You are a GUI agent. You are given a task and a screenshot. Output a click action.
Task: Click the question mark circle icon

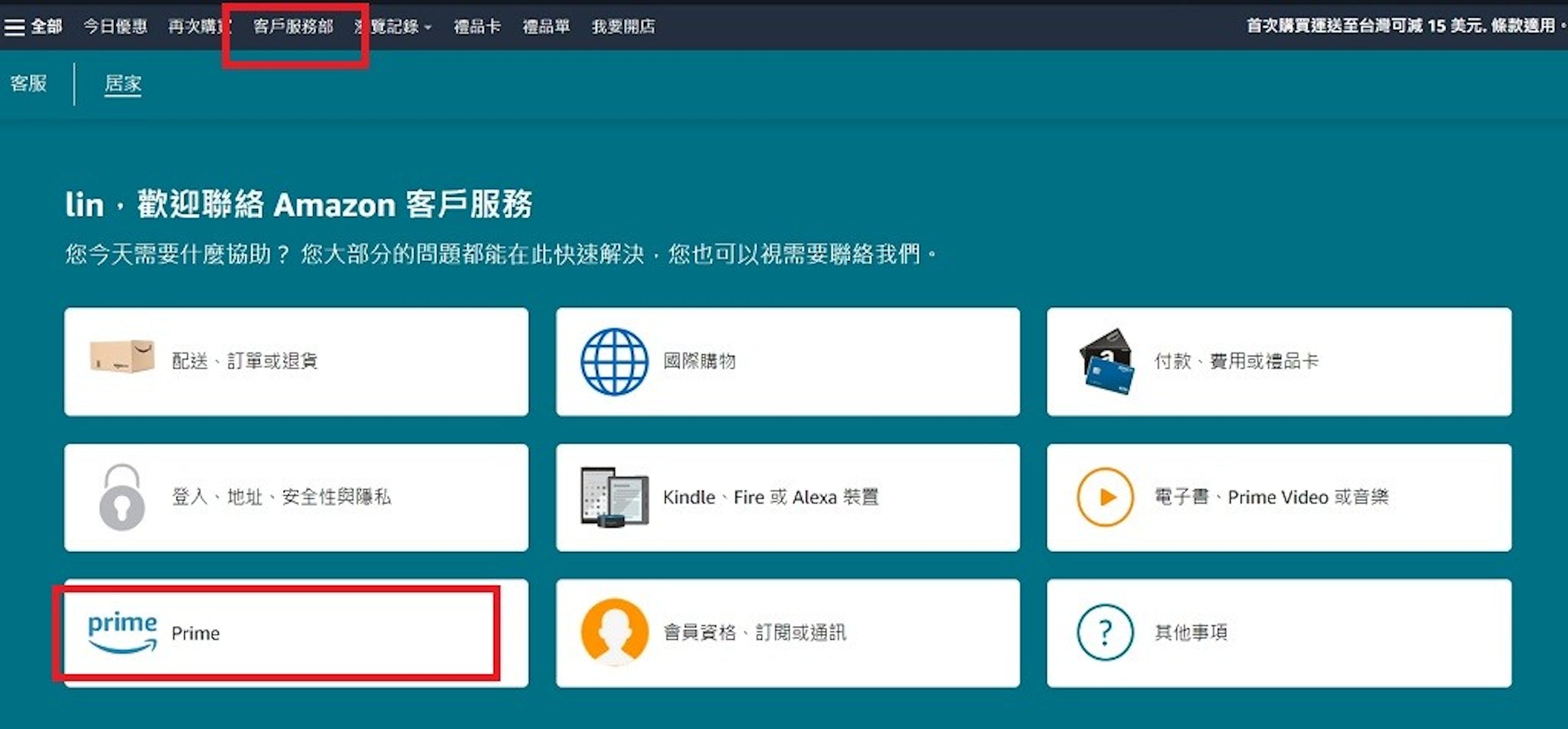click(1106, 632)
